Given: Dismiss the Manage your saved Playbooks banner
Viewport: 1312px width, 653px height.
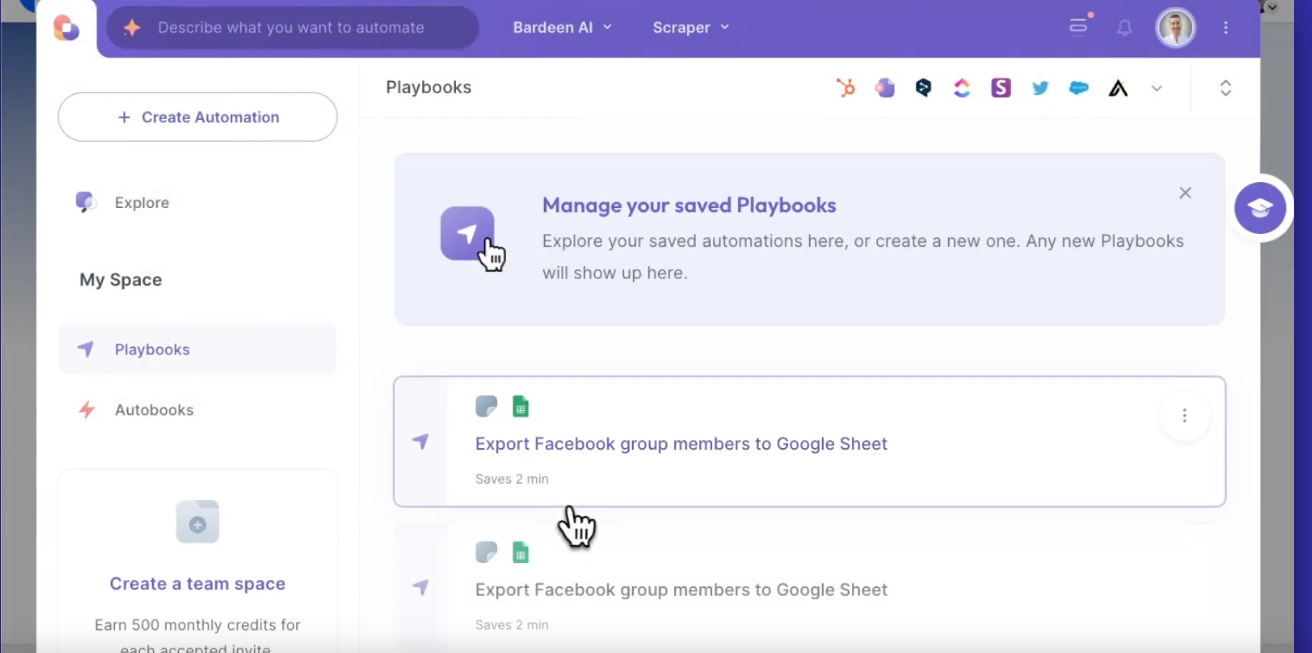Looking at the screenshot, I should (x=1185, y=193).
